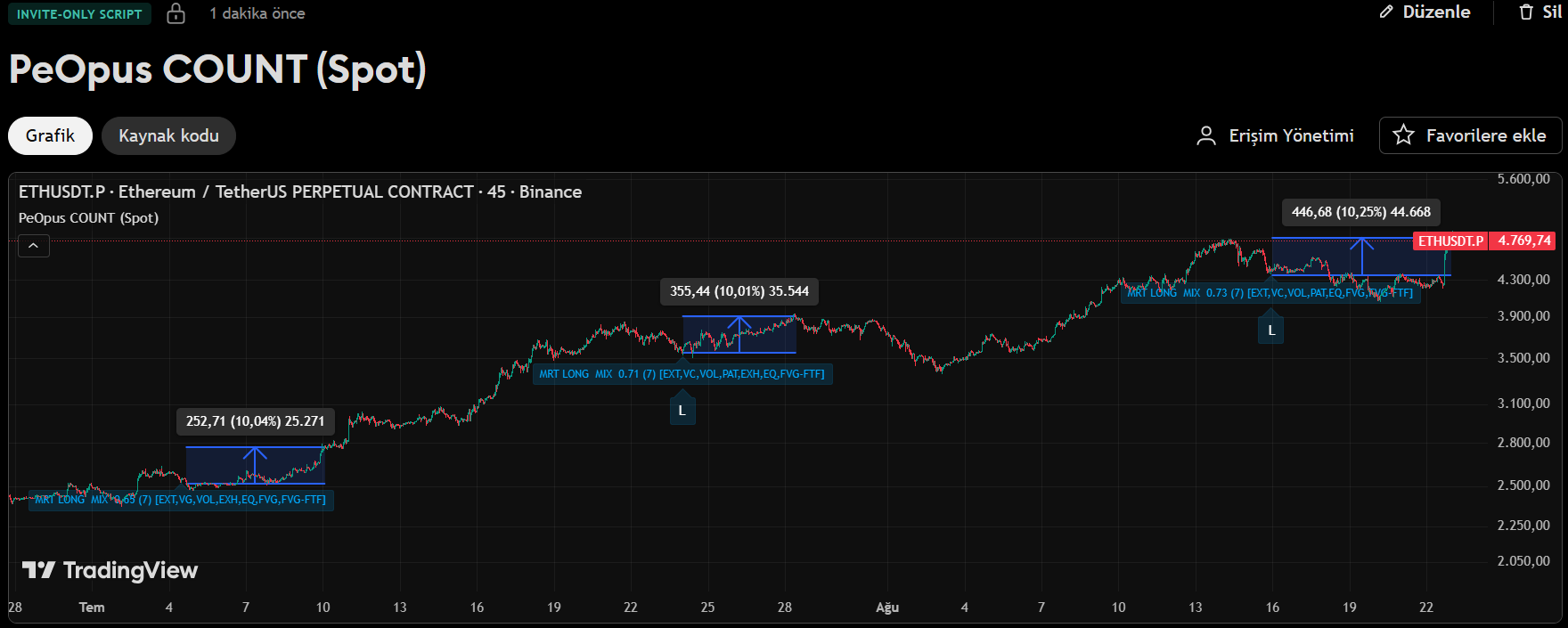The image size is (1568, 628).
Task: Collapse the indicator legend with the chevron
Action: 34,246
